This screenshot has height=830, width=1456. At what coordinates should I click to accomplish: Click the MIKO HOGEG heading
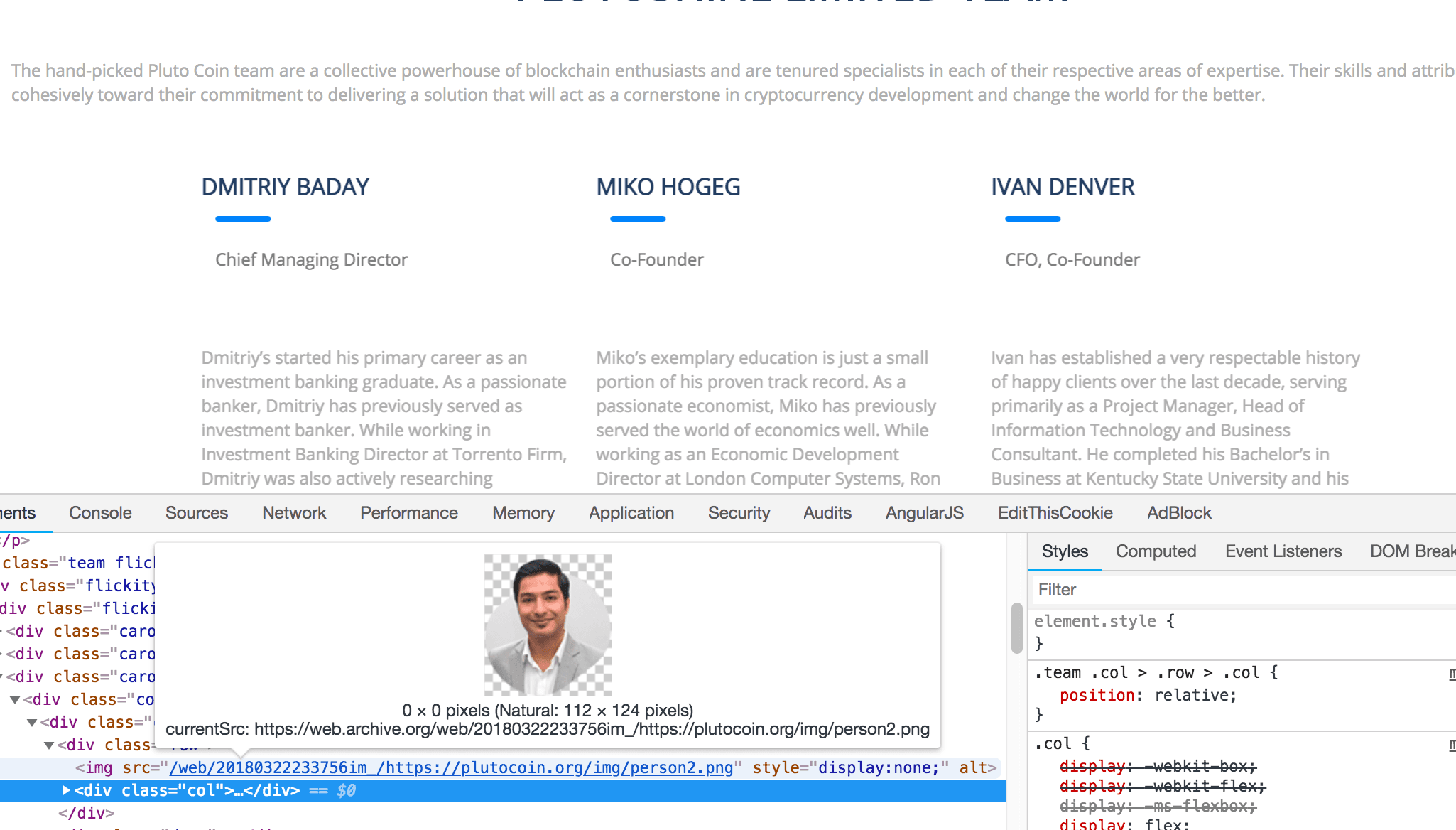pyautogui.click(x=668, y=187)
